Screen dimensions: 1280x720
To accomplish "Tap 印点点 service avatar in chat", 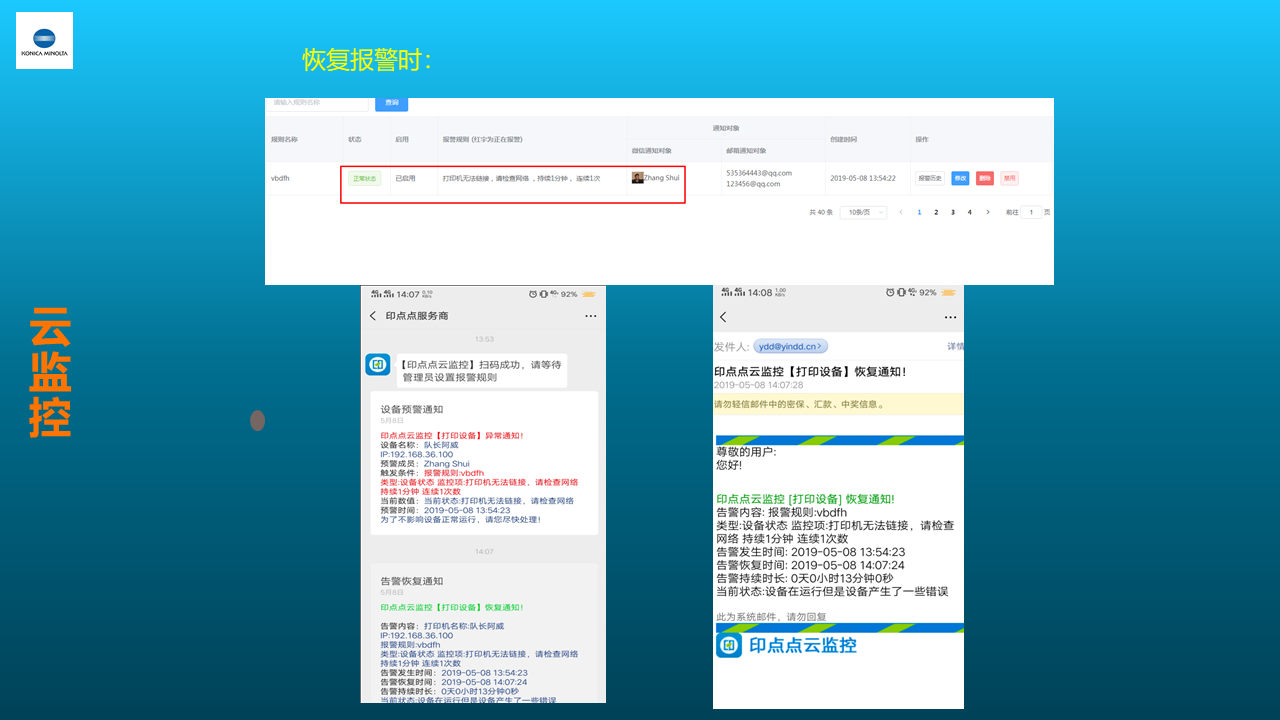I will point(377,365).
